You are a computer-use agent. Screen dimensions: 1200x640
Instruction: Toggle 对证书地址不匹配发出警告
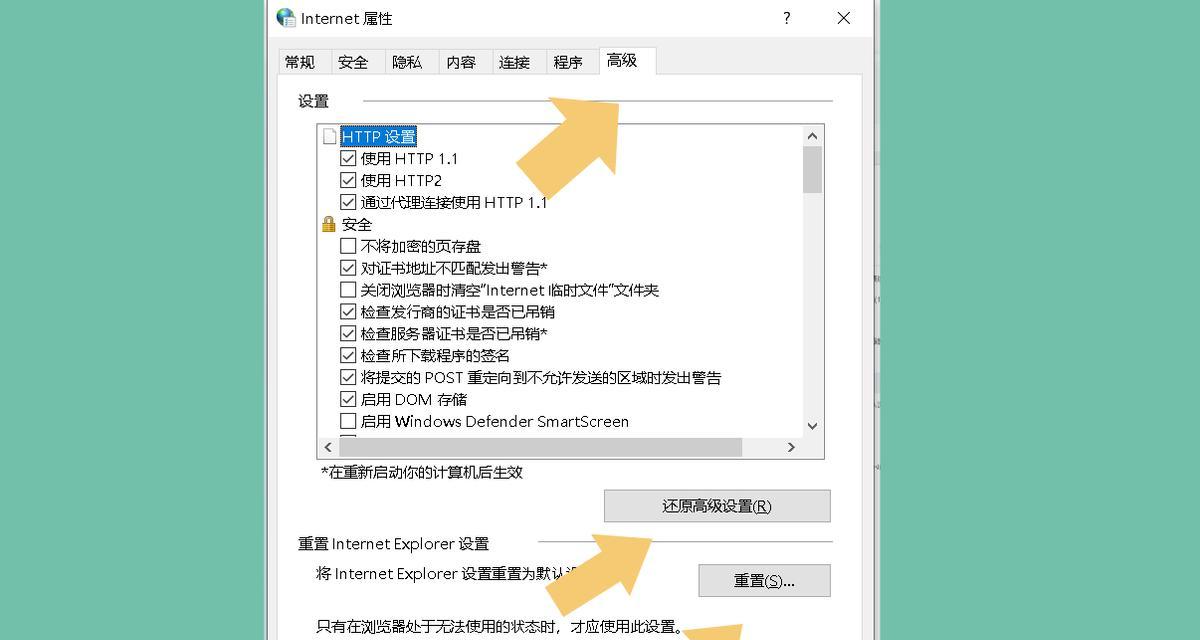pos(348,268)
